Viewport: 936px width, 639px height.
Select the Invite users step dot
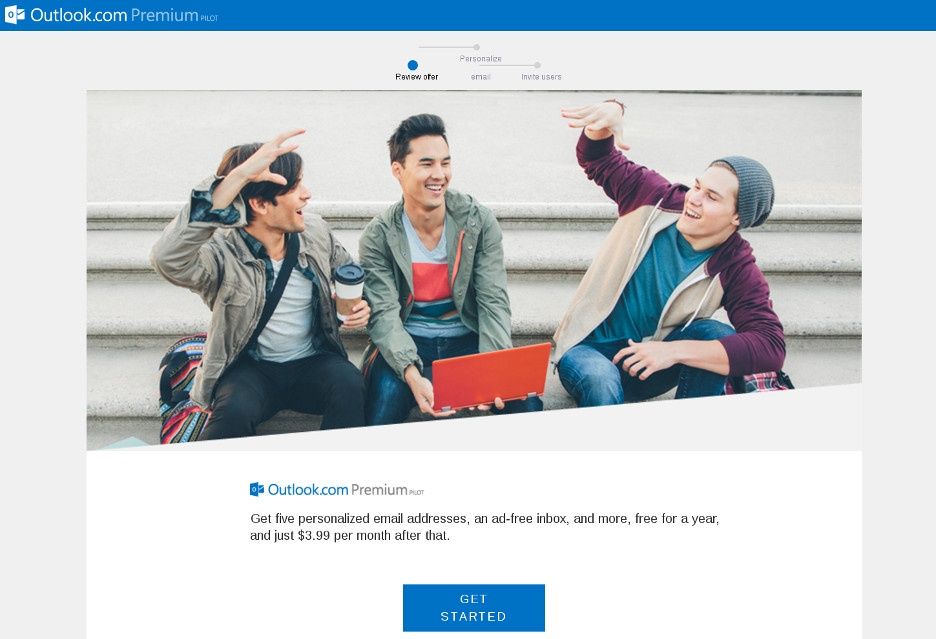[537, 64]
